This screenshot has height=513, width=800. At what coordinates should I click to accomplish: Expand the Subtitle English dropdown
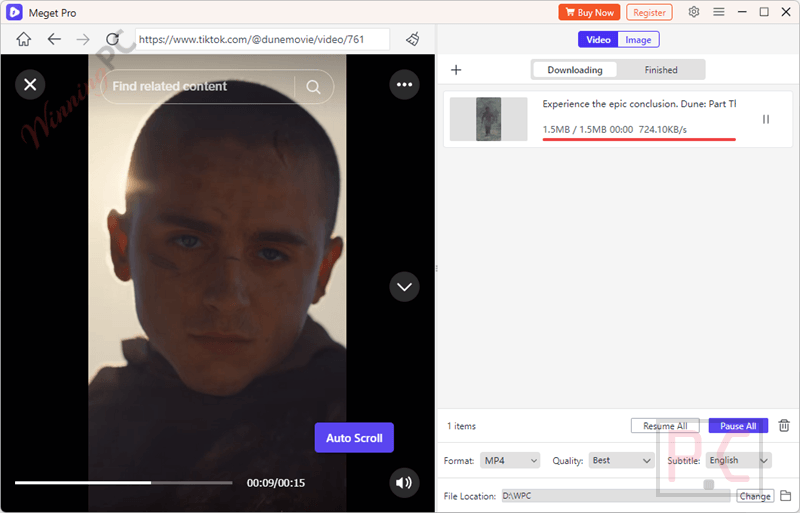coord(738,460)
